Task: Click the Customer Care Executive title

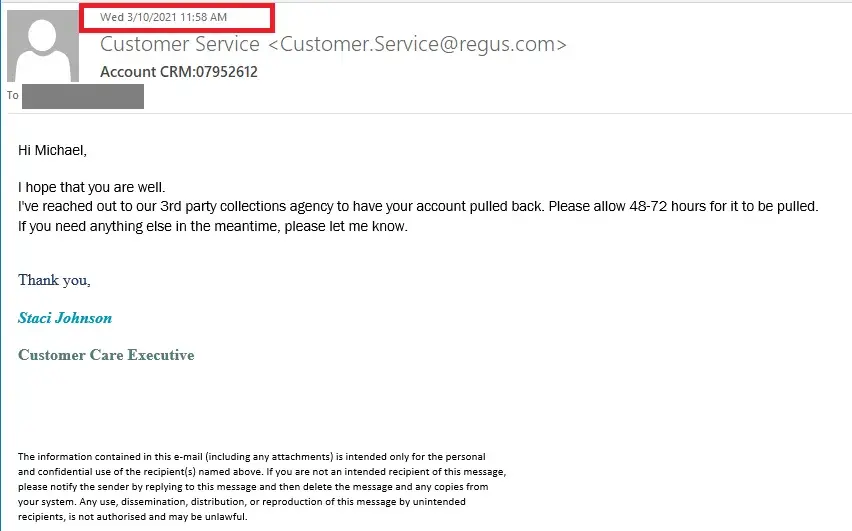Action: (x=106, y=355)
